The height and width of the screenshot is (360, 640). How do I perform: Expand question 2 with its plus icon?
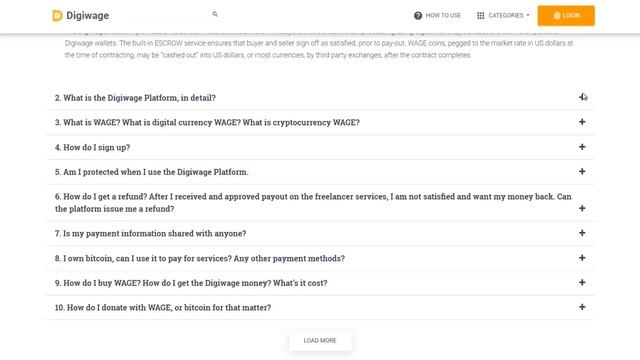[582, 97]
